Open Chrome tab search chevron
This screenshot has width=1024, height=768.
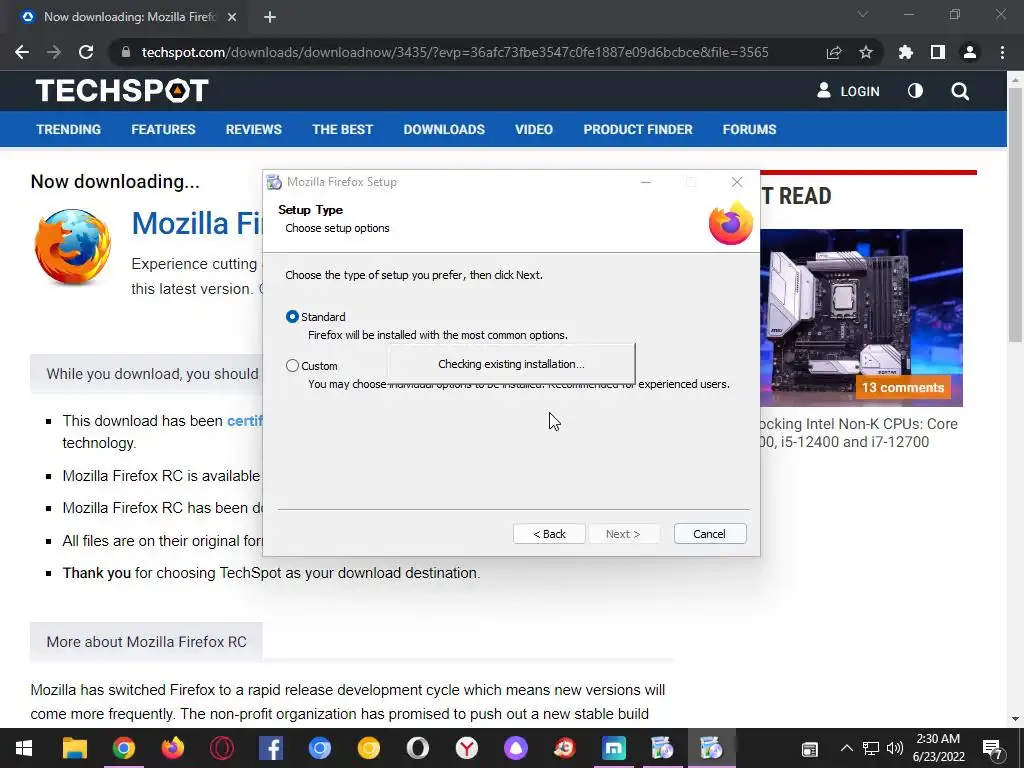pyautogui.click(x=863, y=14)
